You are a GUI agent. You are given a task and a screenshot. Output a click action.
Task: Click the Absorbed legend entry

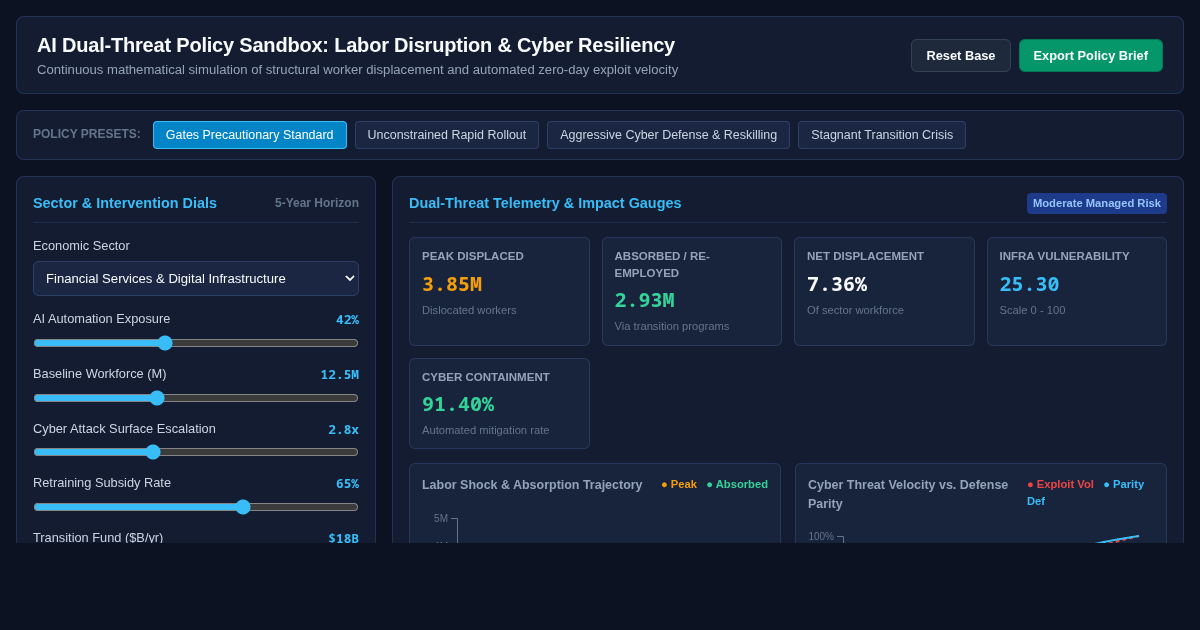tap(737, 484)
